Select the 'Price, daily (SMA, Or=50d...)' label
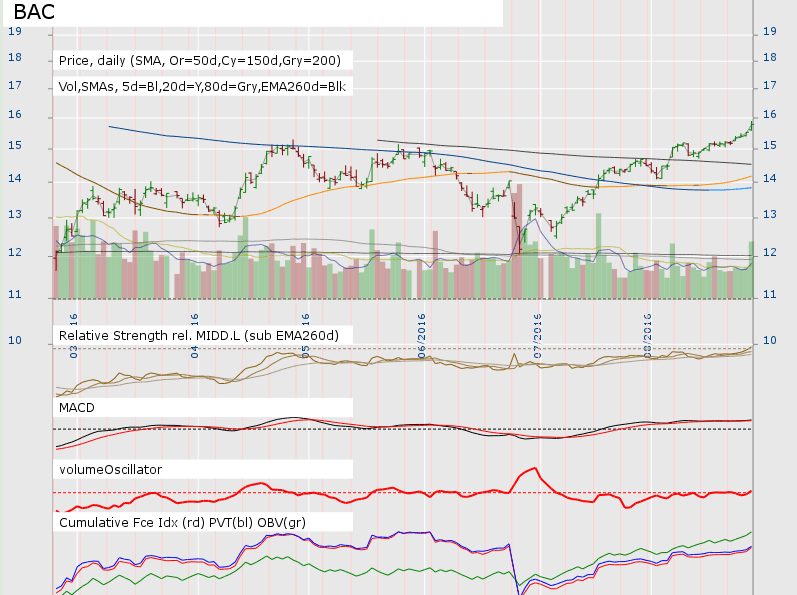Viewport: 797px width, 595px height. [200, 60]
